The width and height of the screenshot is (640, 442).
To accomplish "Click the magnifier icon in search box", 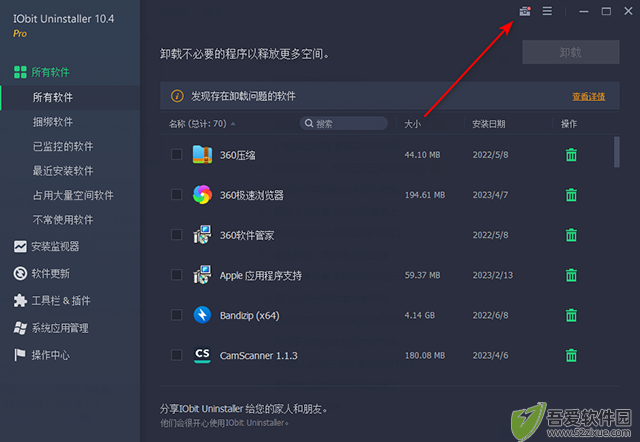I will [x=309, y=123].
